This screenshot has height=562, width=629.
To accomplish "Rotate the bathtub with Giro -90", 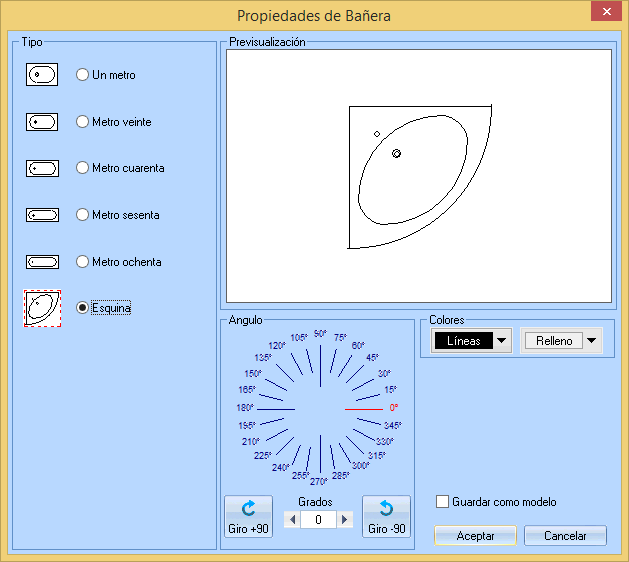I will click(386, 517).
